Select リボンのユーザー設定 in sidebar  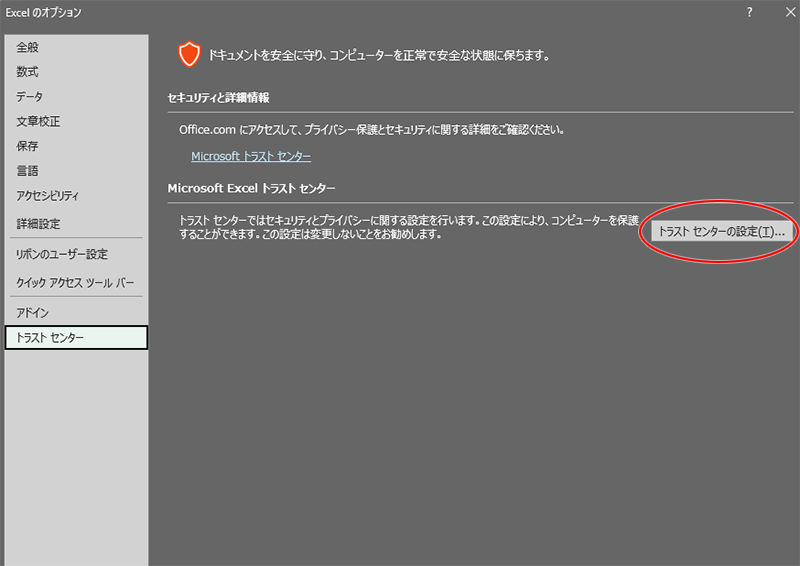[x=62, y=254]
